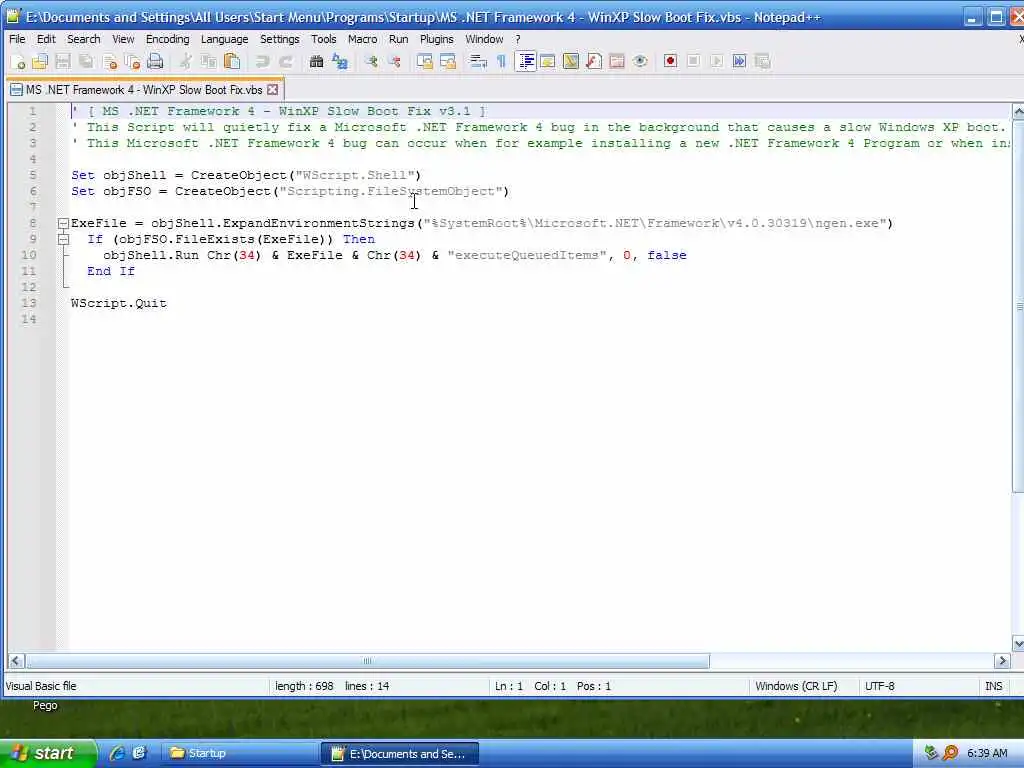Switch to Startup folder taskbar button
The image size is (1024, 768).
pyautogui.click(x=238, y=753)
